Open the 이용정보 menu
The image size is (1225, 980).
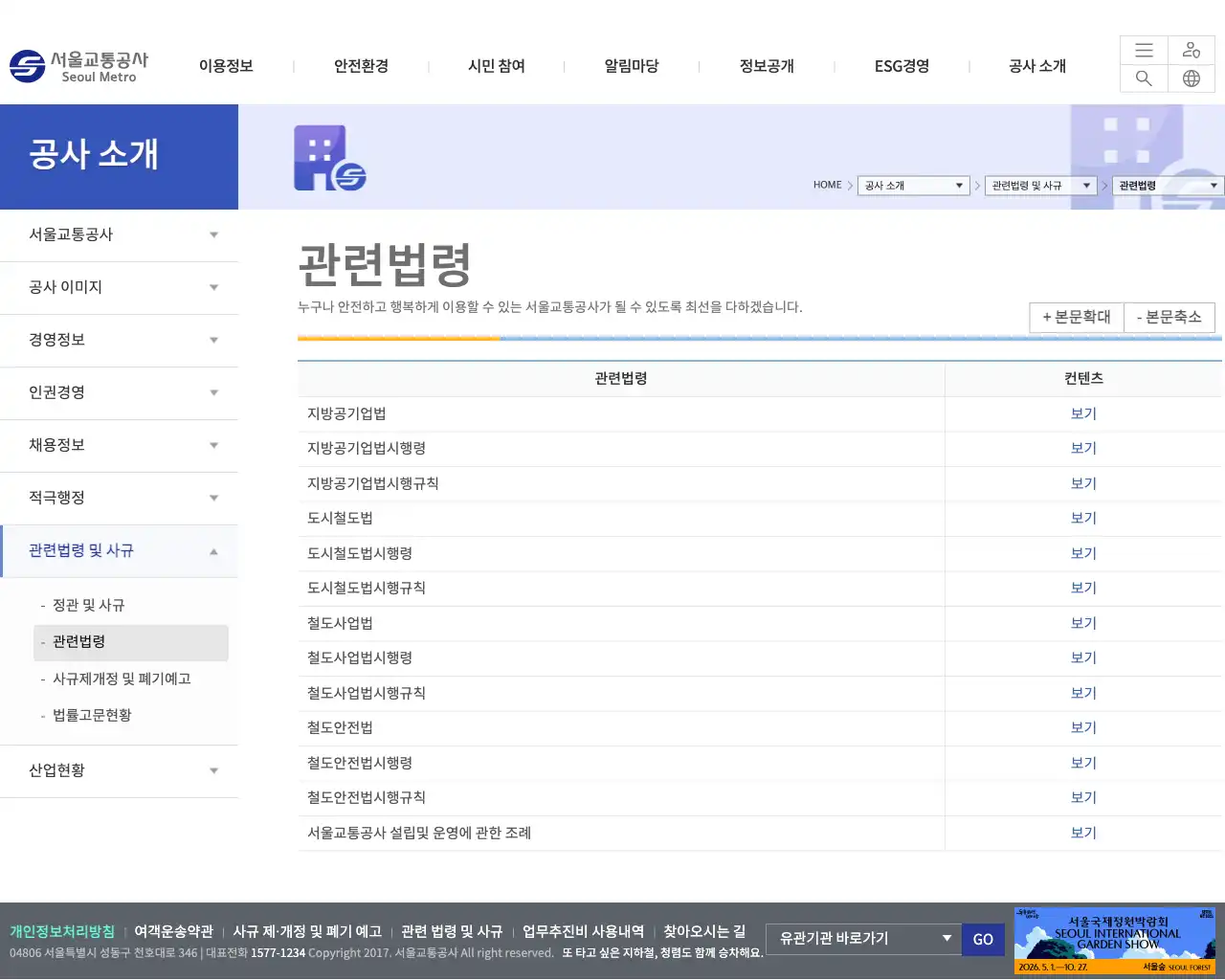click(226, 66)
